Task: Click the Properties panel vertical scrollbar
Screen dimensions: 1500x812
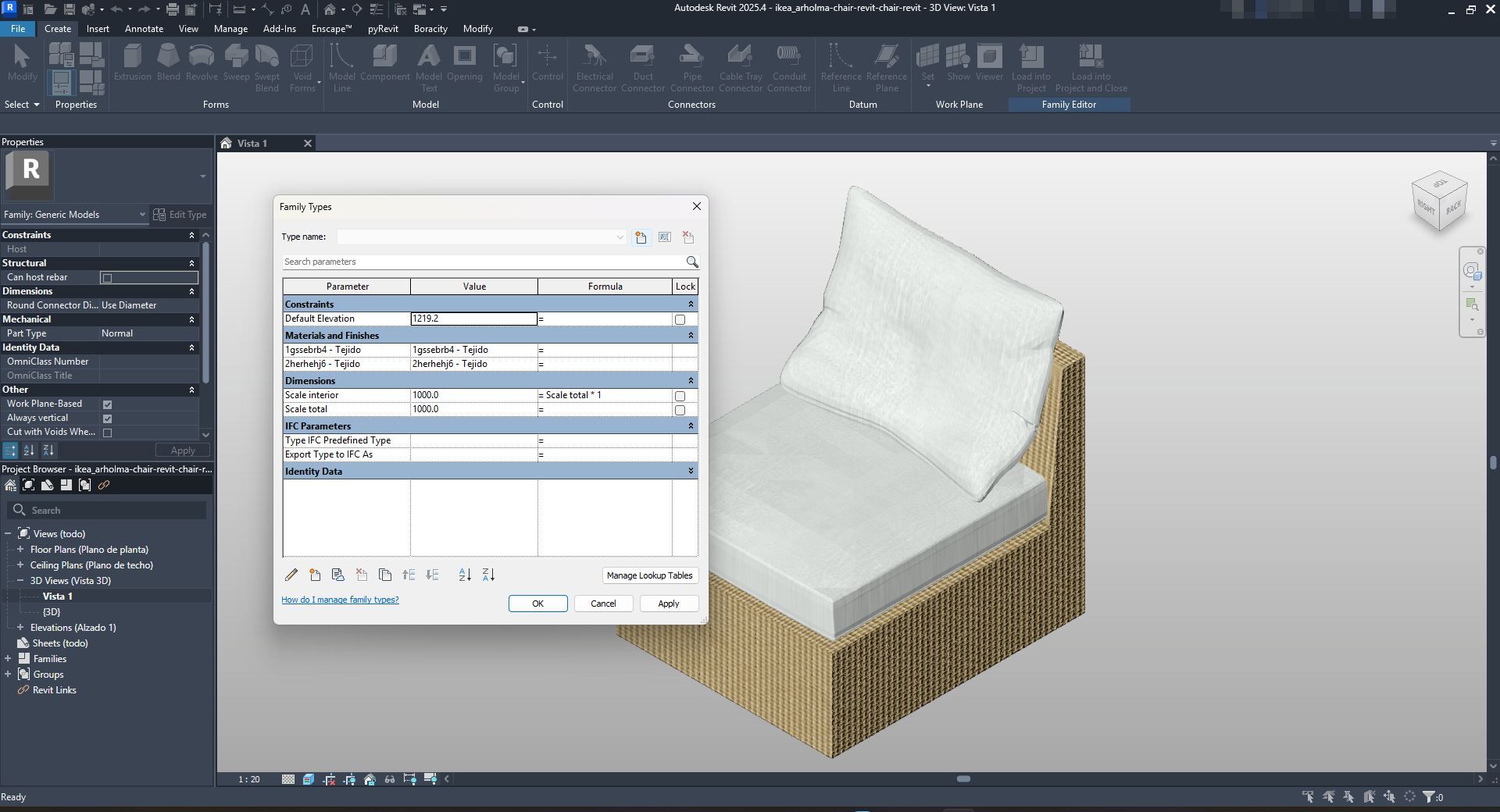Action: click(205, 312)
